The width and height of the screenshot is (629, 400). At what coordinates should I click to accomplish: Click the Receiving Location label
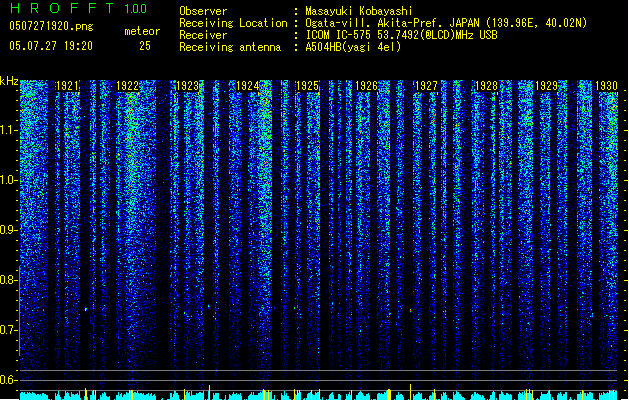[233, 23]
